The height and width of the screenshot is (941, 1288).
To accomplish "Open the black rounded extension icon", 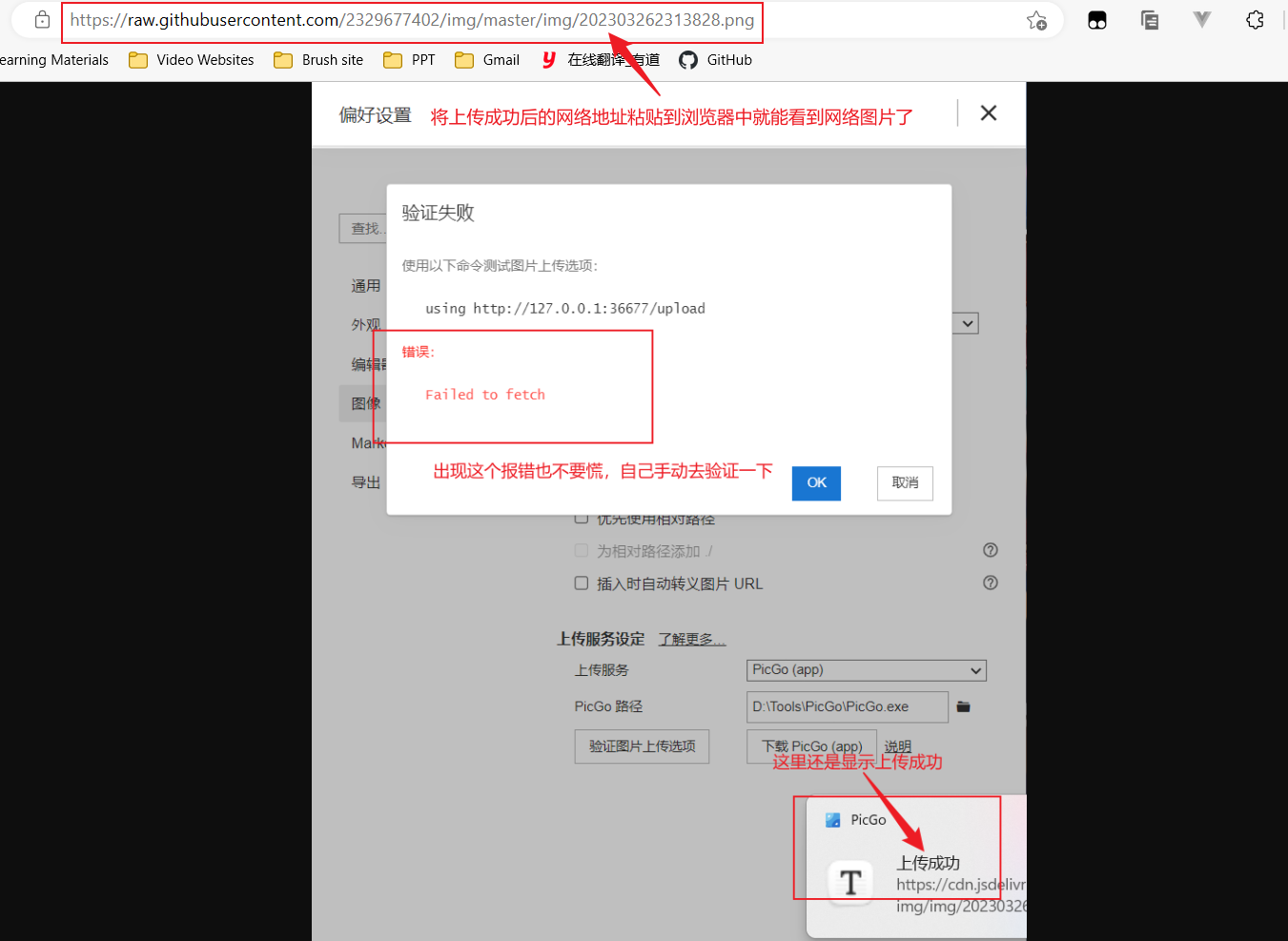I will point(1097,20).
